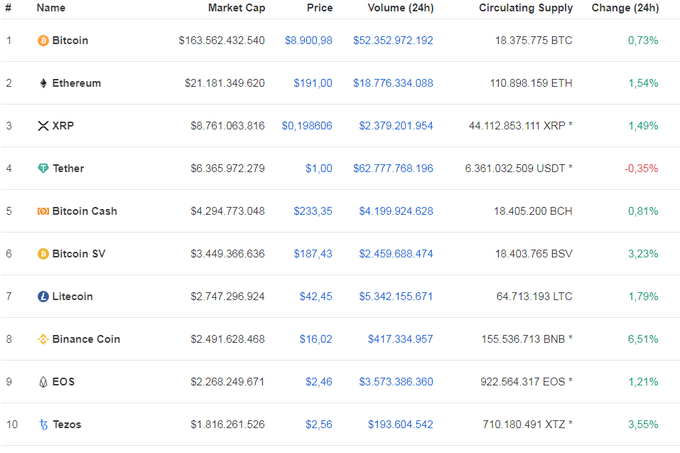Sort by Change (24h) header
Screen dimensions: 680x453
pyautogui.click(x=625, y=8)
